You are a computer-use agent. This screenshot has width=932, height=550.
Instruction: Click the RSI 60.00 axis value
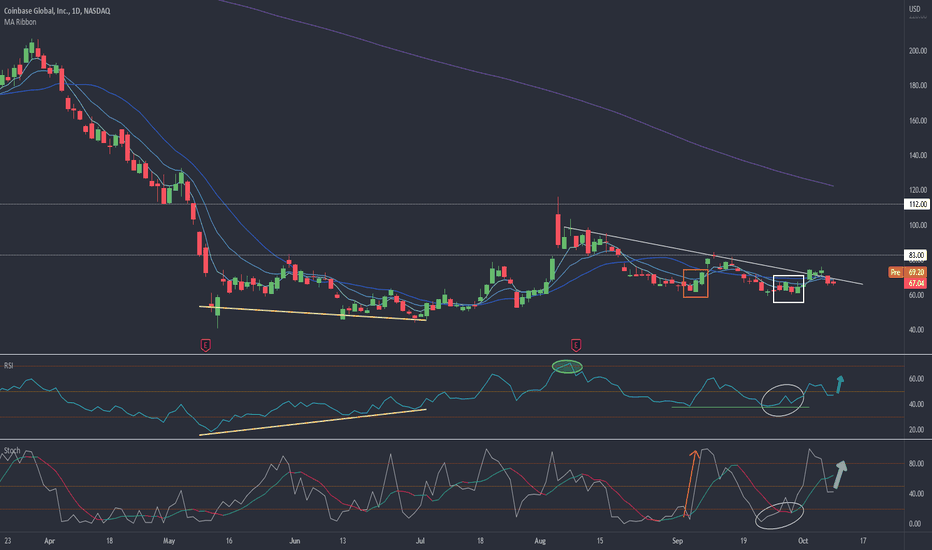[x=916, y=379]
